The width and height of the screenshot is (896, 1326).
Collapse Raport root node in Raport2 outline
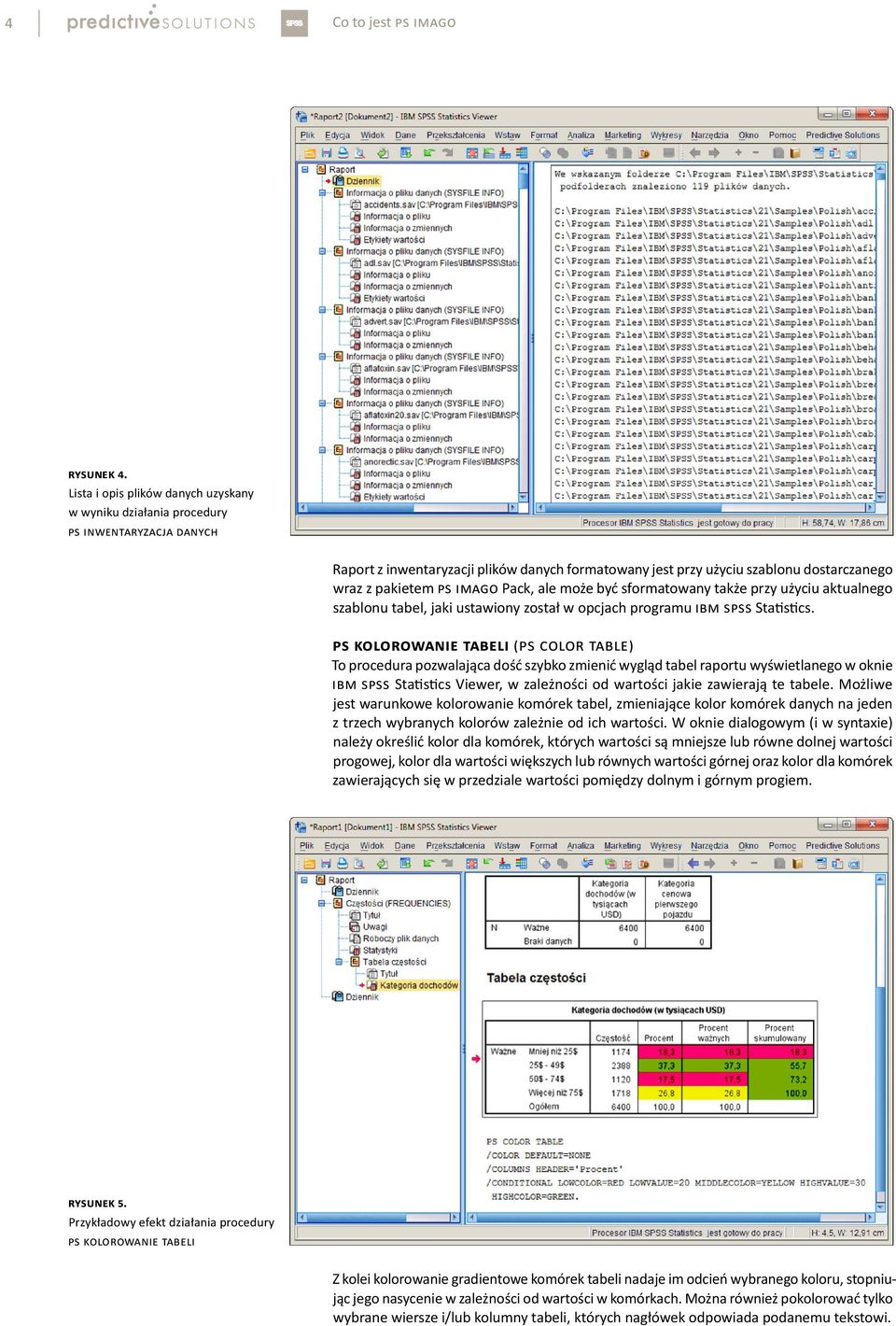click(305, 169)
